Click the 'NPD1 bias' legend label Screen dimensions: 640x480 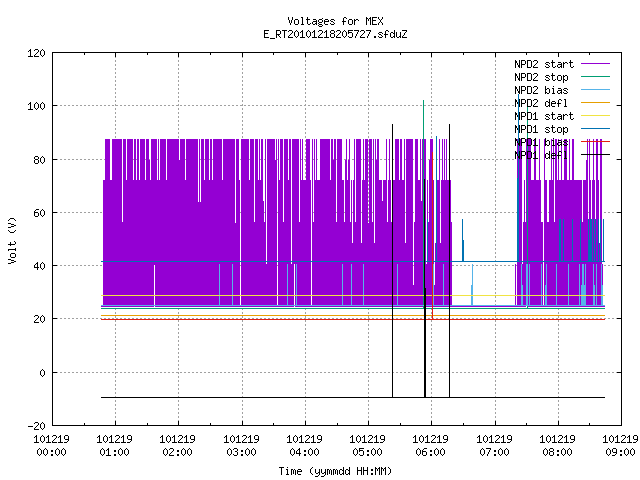click(541, 142)
